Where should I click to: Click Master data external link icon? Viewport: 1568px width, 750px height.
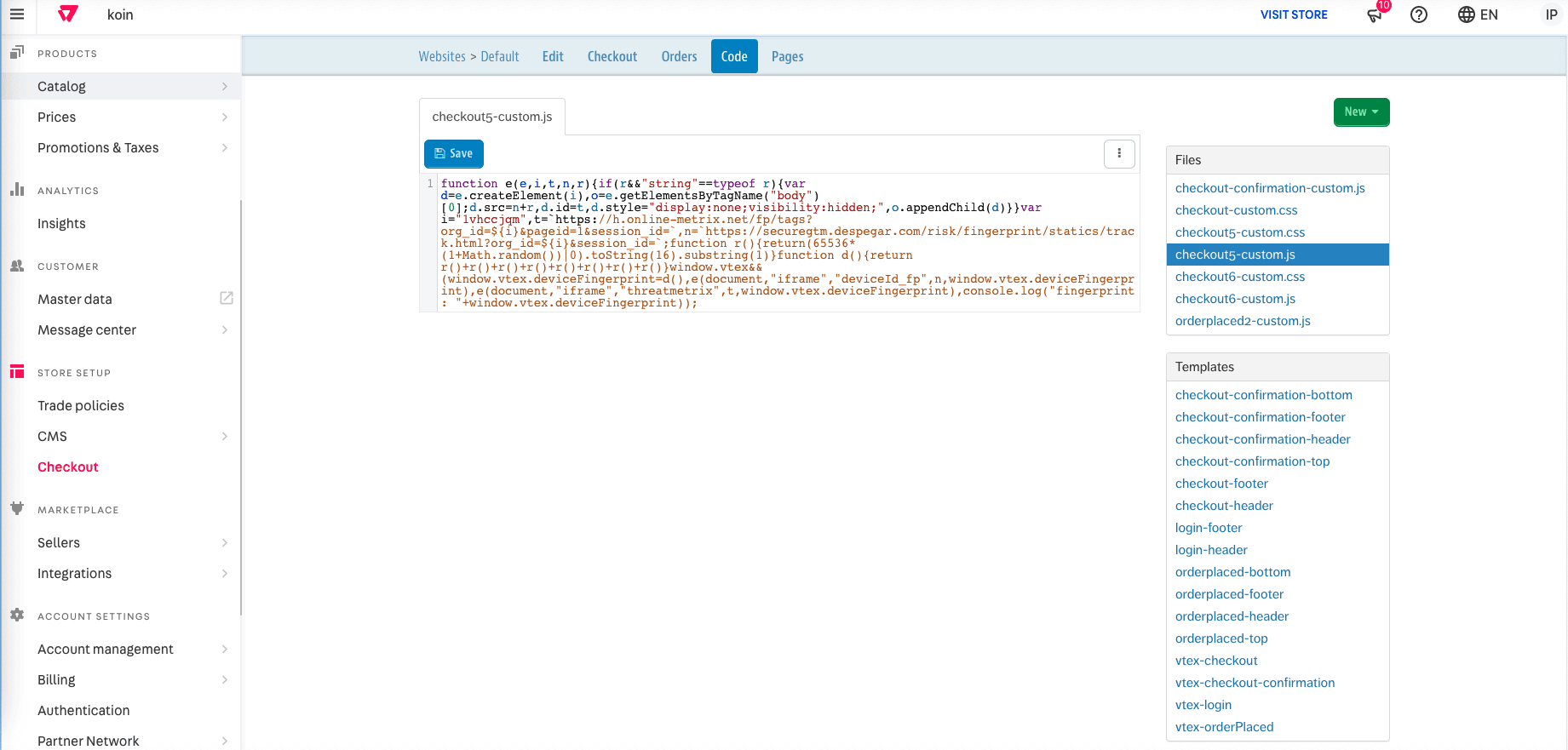pyautogui.click(x=227, y=298)
